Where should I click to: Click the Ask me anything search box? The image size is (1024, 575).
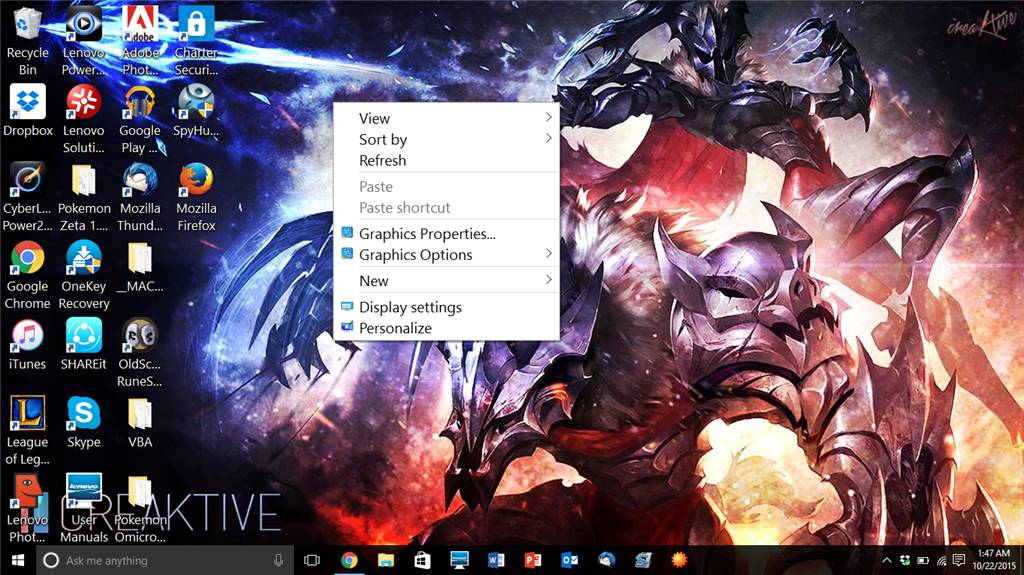(165, 560)
